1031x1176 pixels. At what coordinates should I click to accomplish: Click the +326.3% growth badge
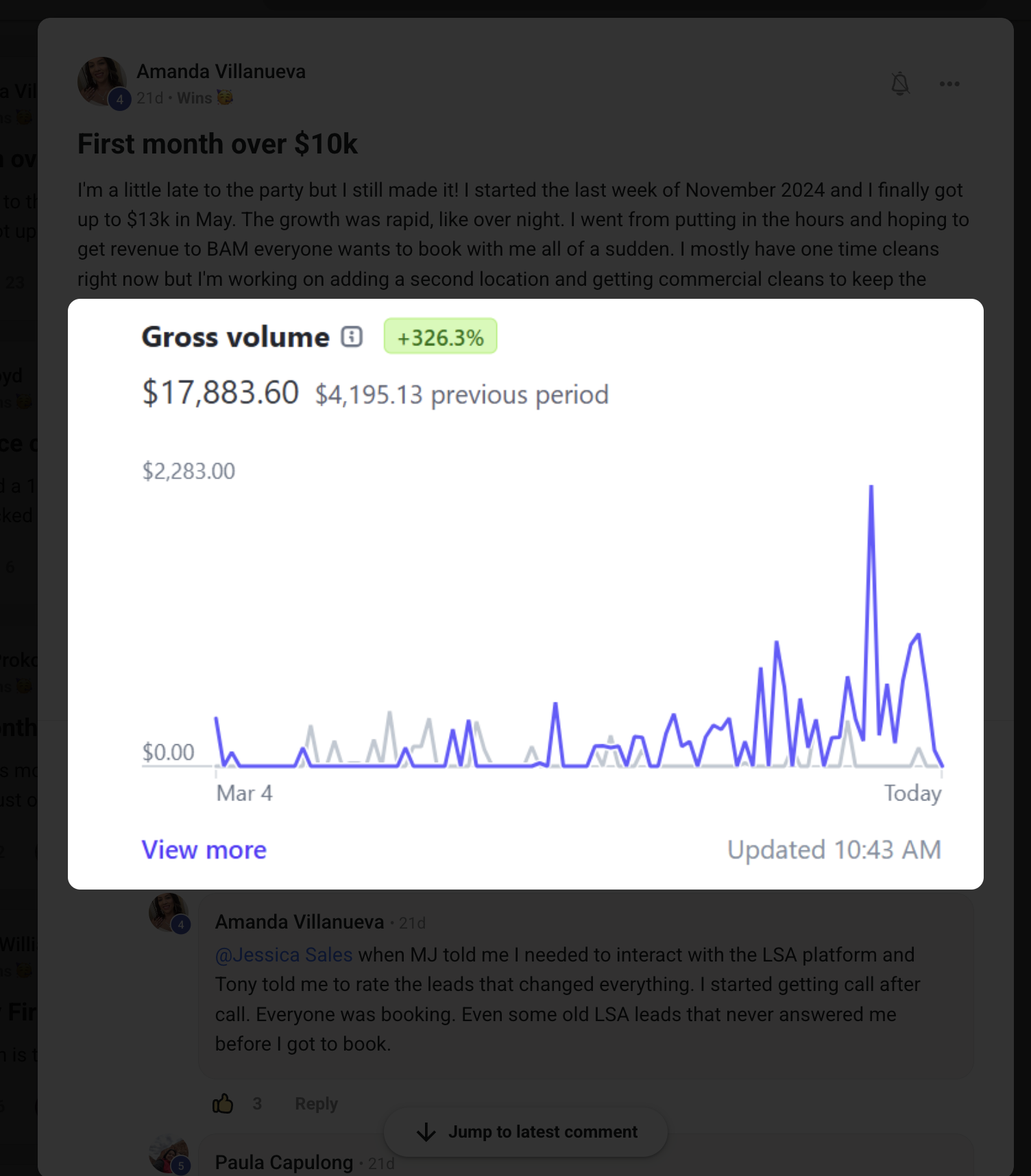pyautogui.click(x=440, y=336)
